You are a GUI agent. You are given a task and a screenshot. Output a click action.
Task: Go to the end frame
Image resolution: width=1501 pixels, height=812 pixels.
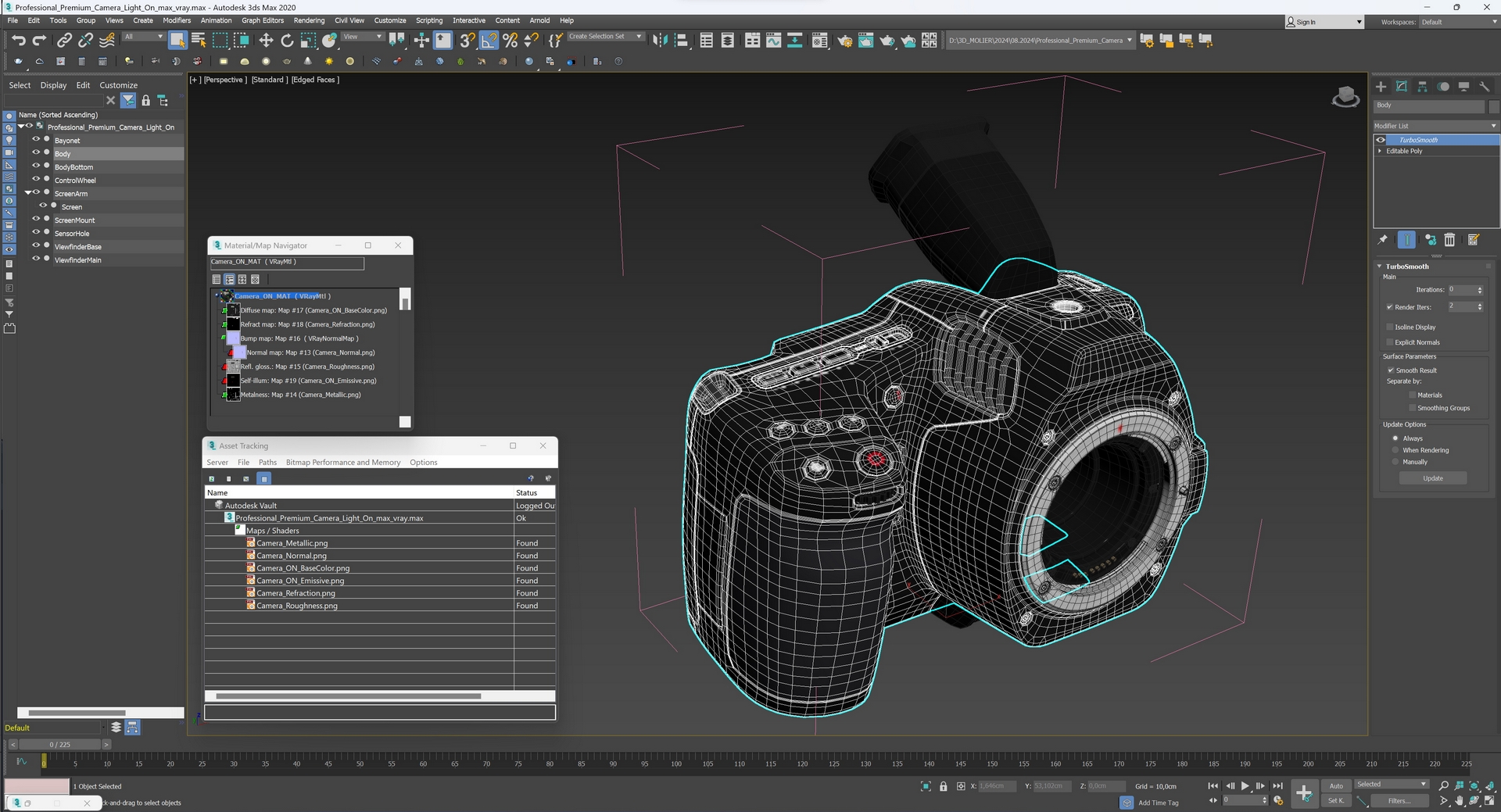pyautogui.click(x=1277, y=786)
